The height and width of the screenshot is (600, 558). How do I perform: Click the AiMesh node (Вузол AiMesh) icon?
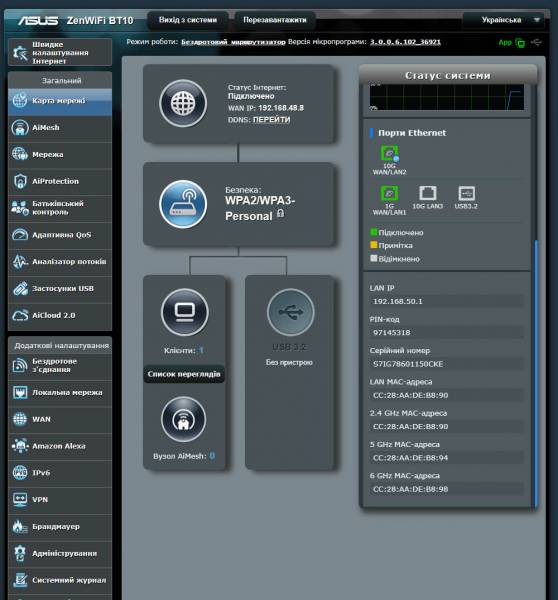coord(184,419)
